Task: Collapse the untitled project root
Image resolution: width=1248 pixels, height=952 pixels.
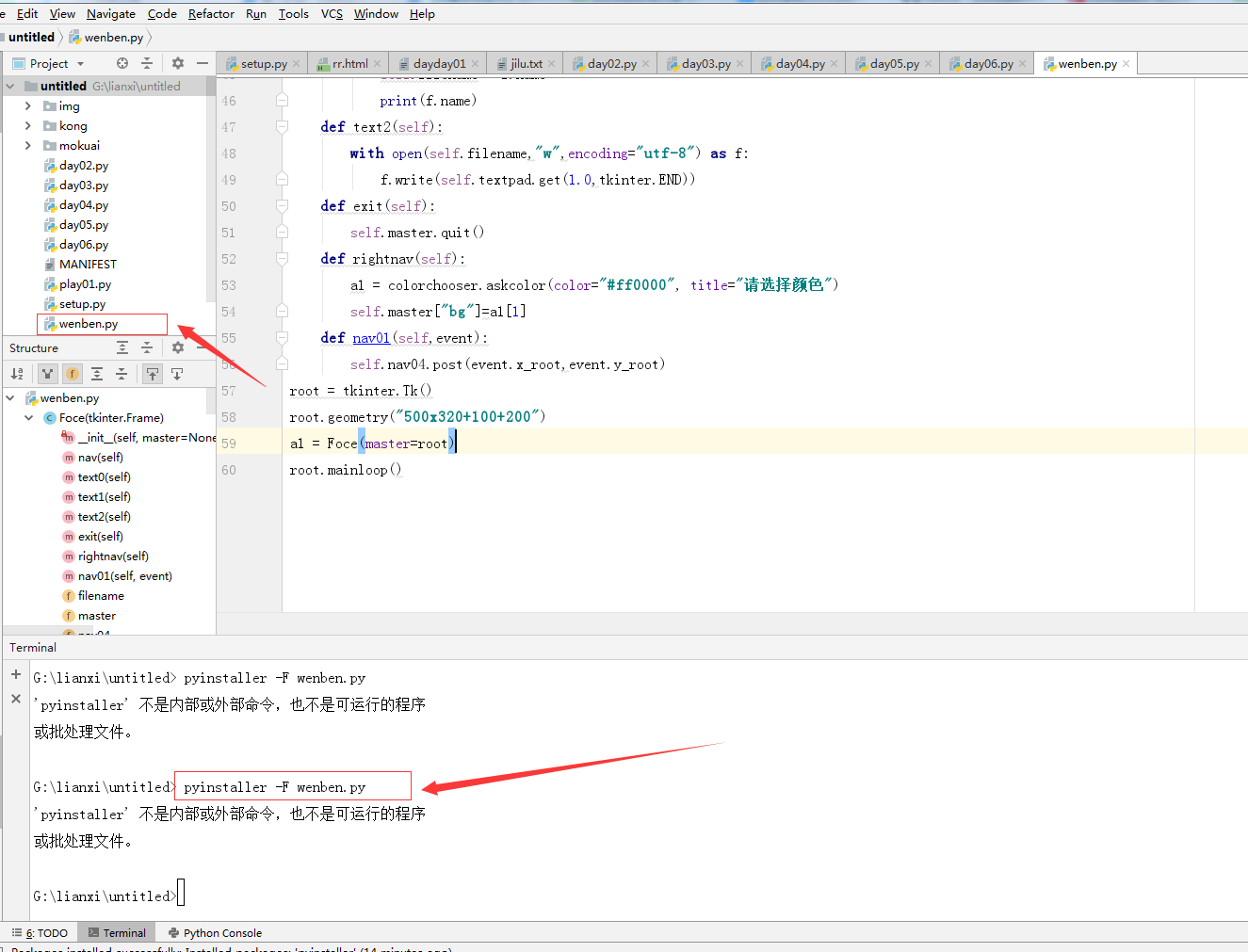Action: [10, 86]
